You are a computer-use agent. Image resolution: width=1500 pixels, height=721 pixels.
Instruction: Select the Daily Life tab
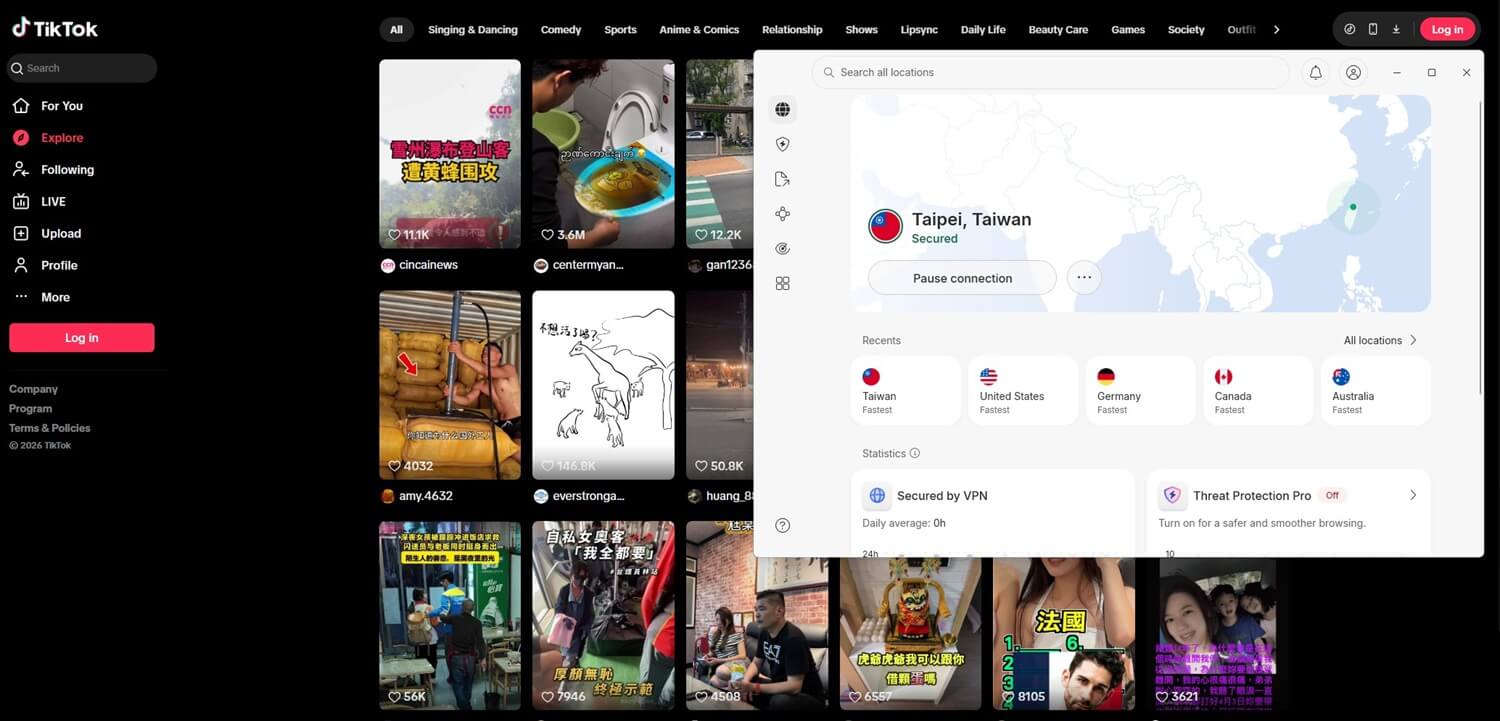click(983, 30)
